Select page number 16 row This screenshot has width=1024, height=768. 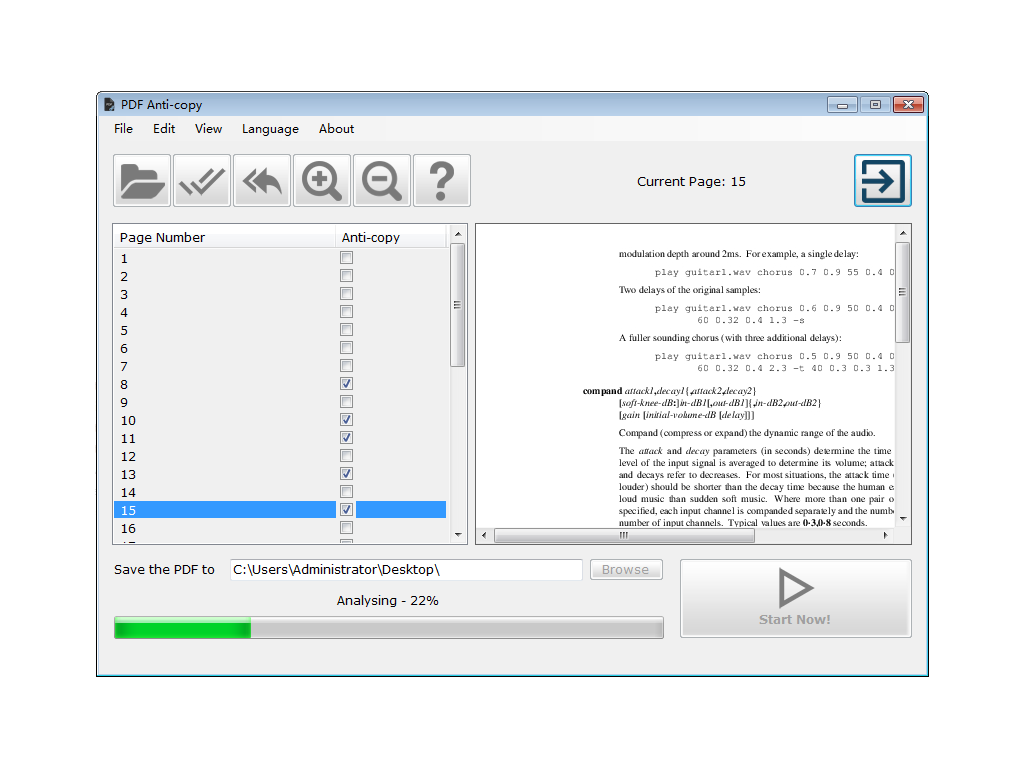click(x=280, y=528)
